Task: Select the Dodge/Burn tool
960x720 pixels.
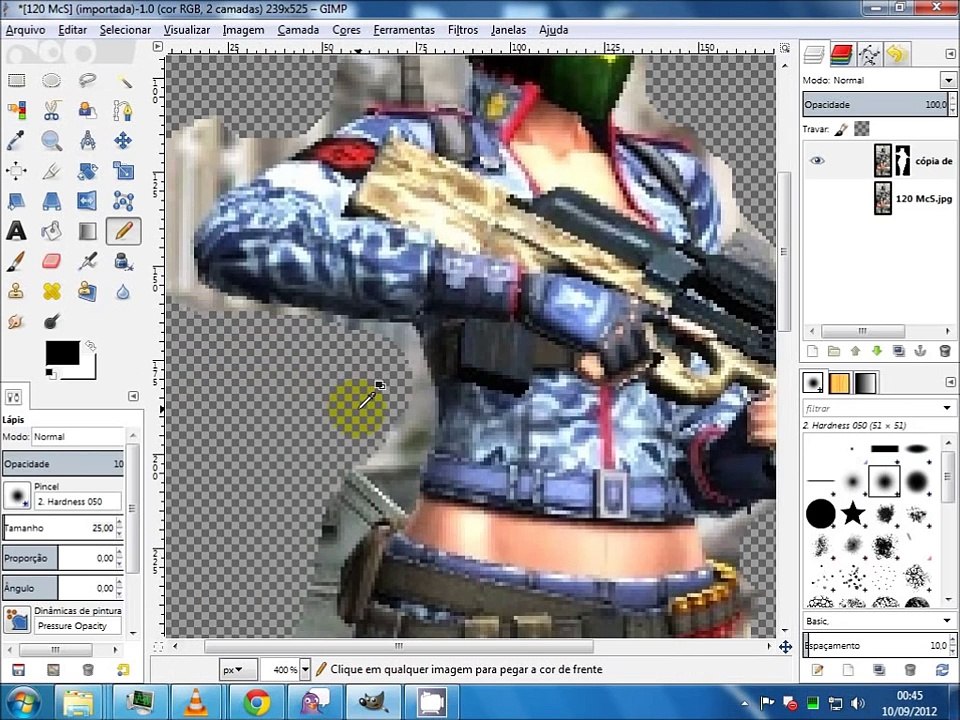Action: [51, 321]
